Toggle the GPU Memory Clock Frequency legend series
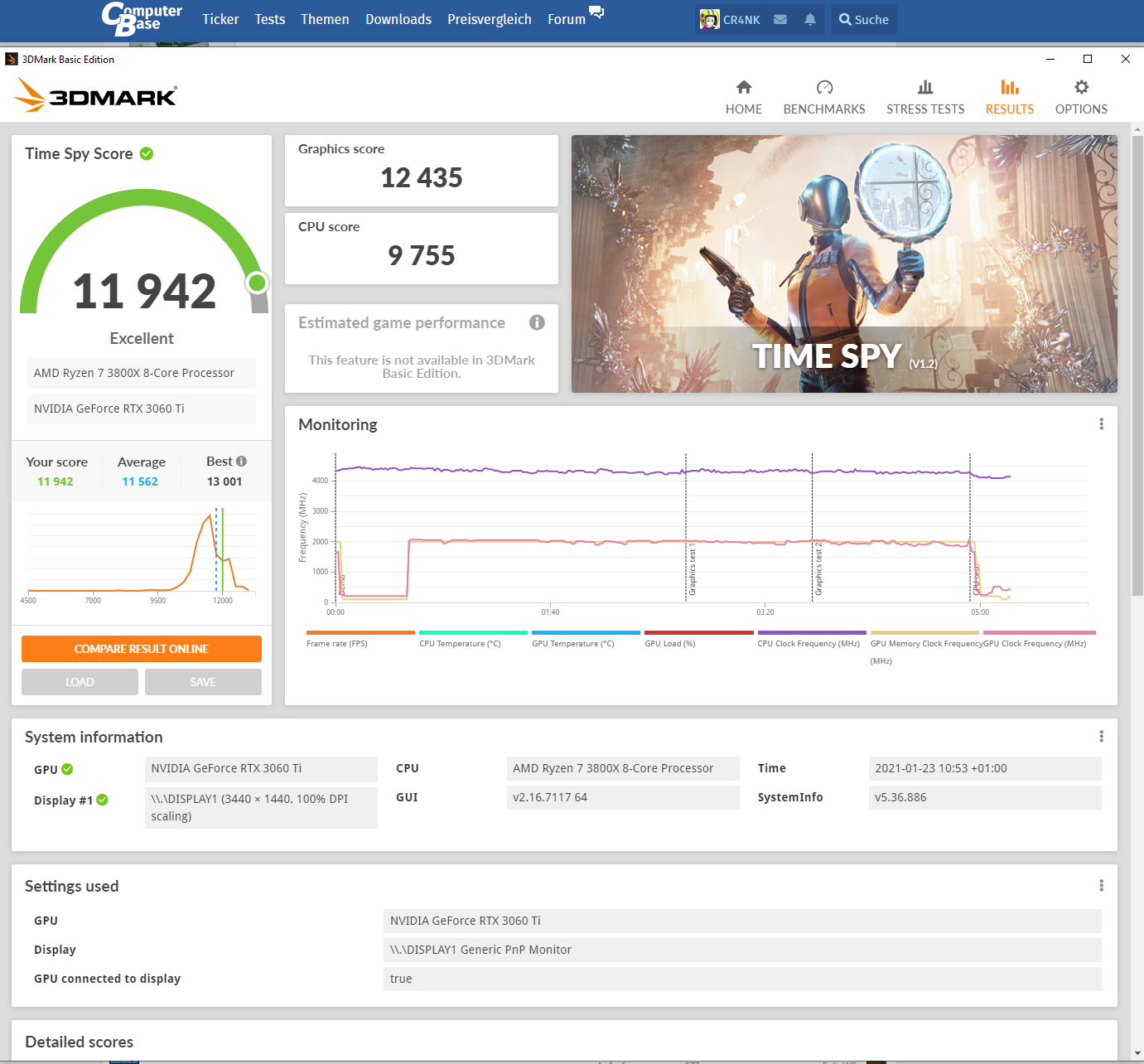The image size is (1144, 1064). point(924,646)
